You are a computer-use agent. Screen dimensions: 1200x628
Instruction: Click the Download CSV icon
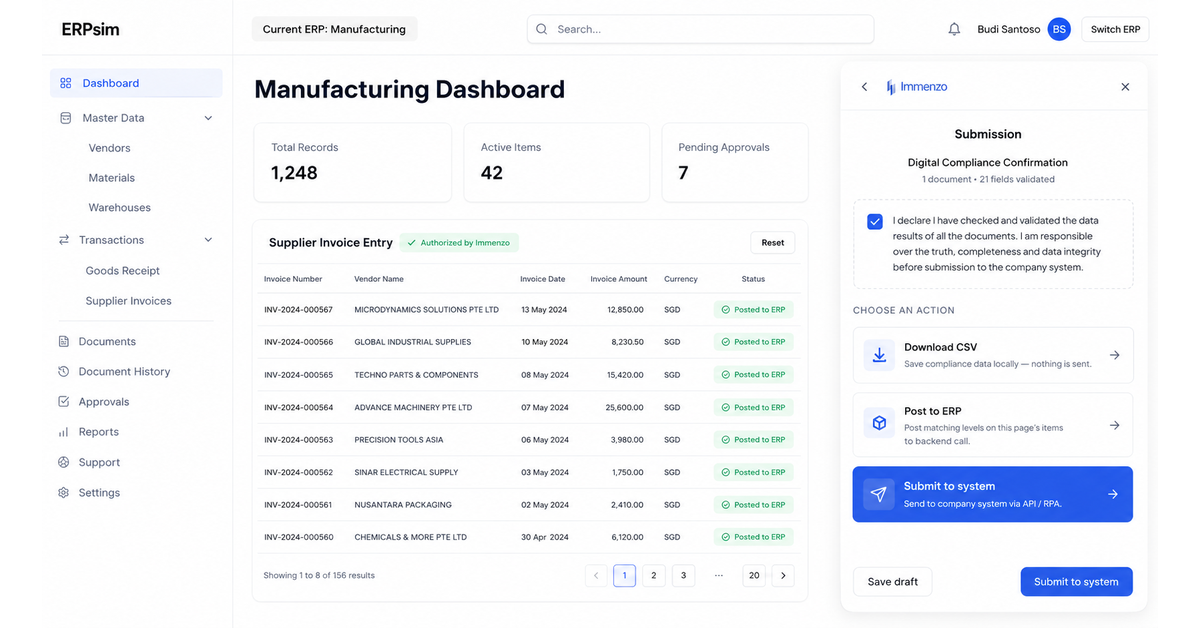(x=879, y=355)
